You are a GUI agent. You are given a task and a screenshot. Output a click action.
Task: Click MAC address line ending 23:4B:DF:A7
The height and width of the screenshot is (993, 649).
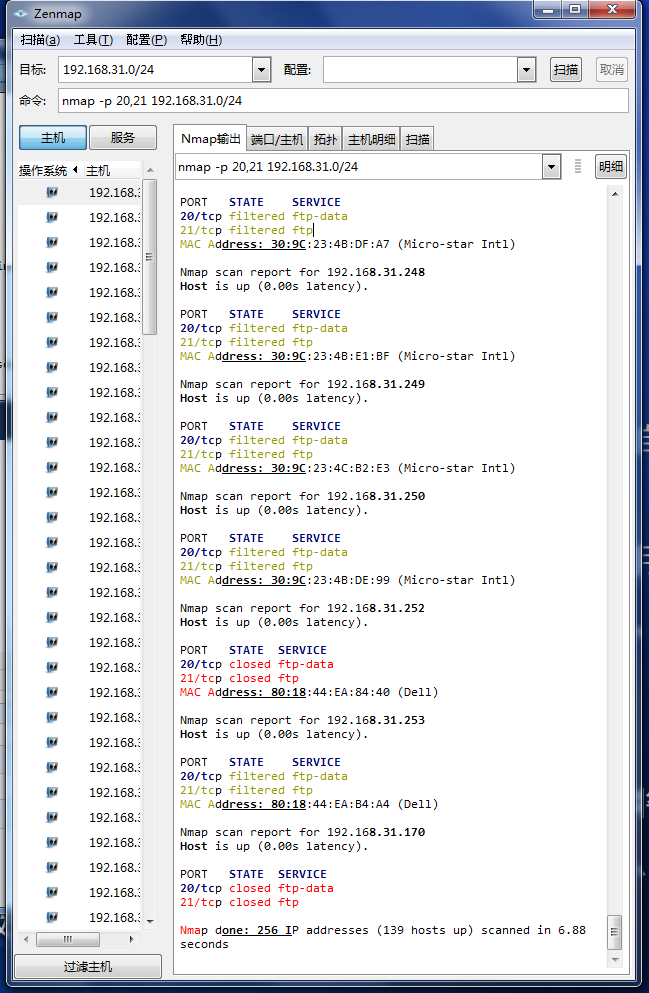[348, 244]
